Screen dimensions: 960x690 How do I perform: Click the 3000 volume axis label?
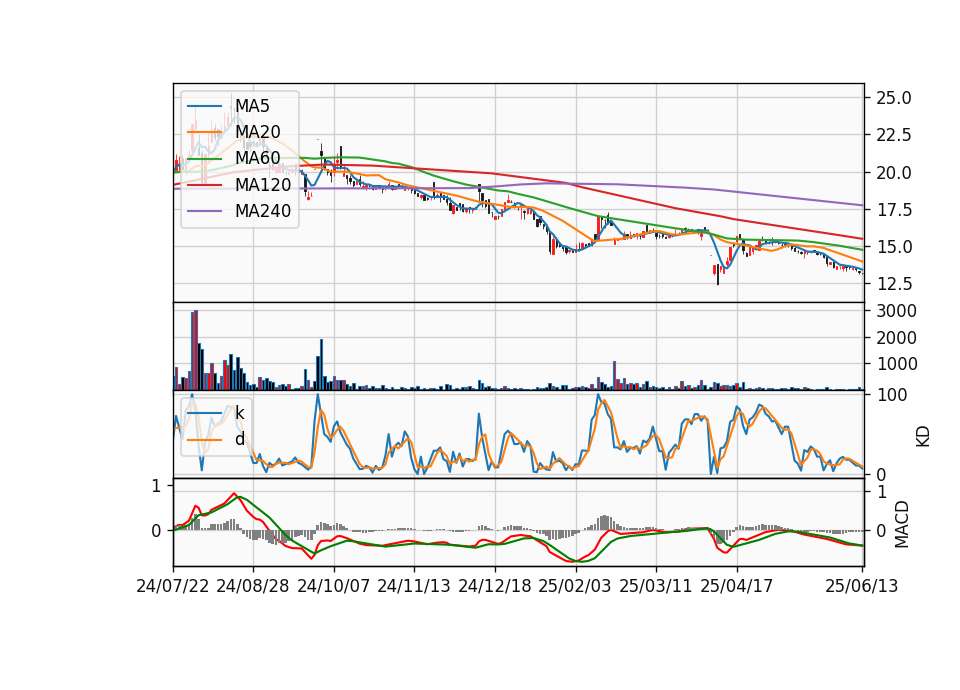pyautogui.click(x=896, y=311)
